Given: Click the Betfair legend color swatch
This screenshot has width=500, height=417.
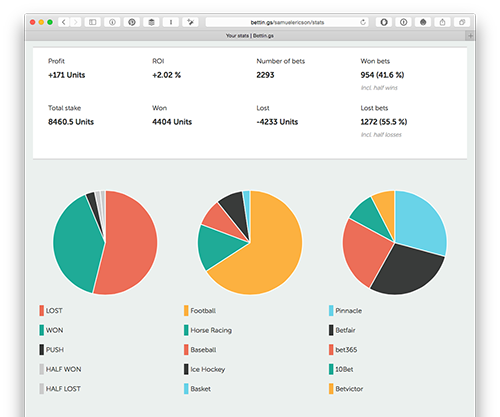Looking at the screenshot, I should [x=331, y=330].
